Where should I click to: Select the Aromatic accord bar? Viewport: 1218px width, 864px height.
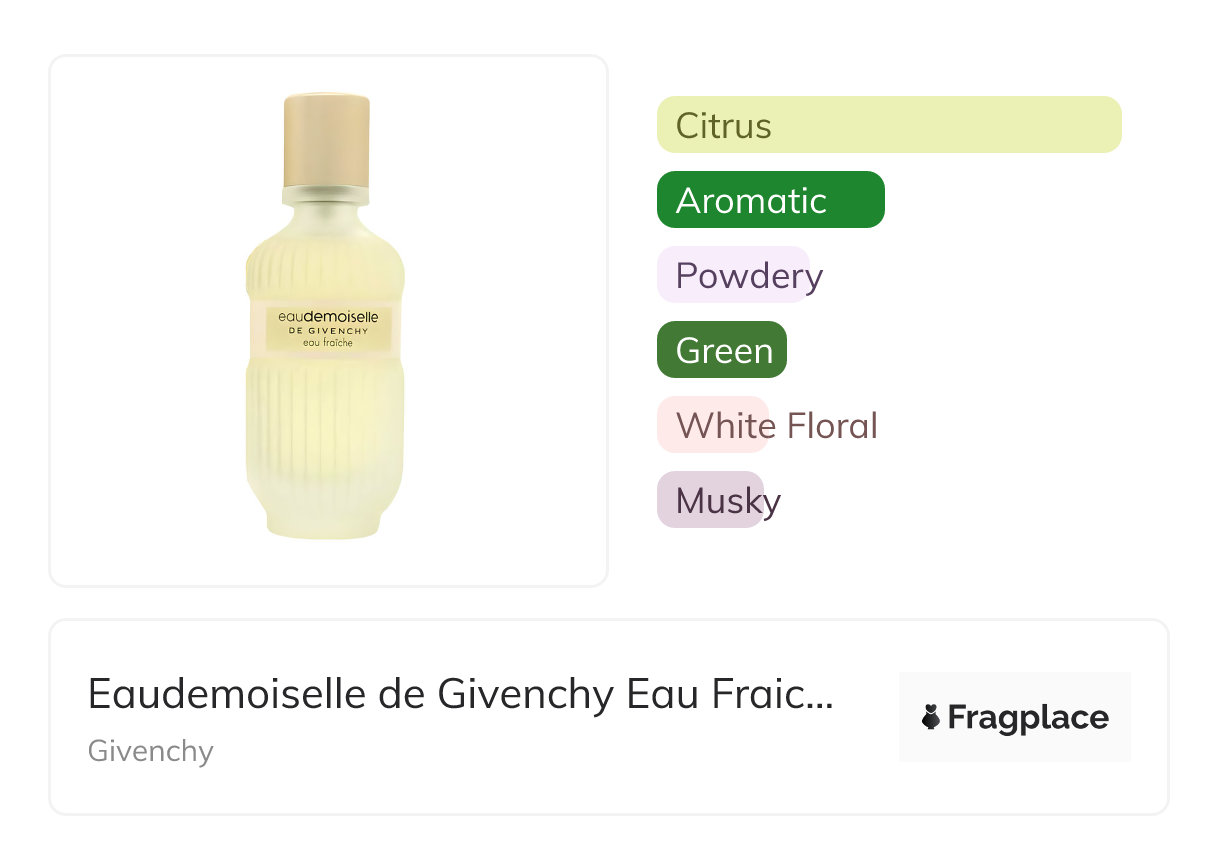tap(770, 200)
